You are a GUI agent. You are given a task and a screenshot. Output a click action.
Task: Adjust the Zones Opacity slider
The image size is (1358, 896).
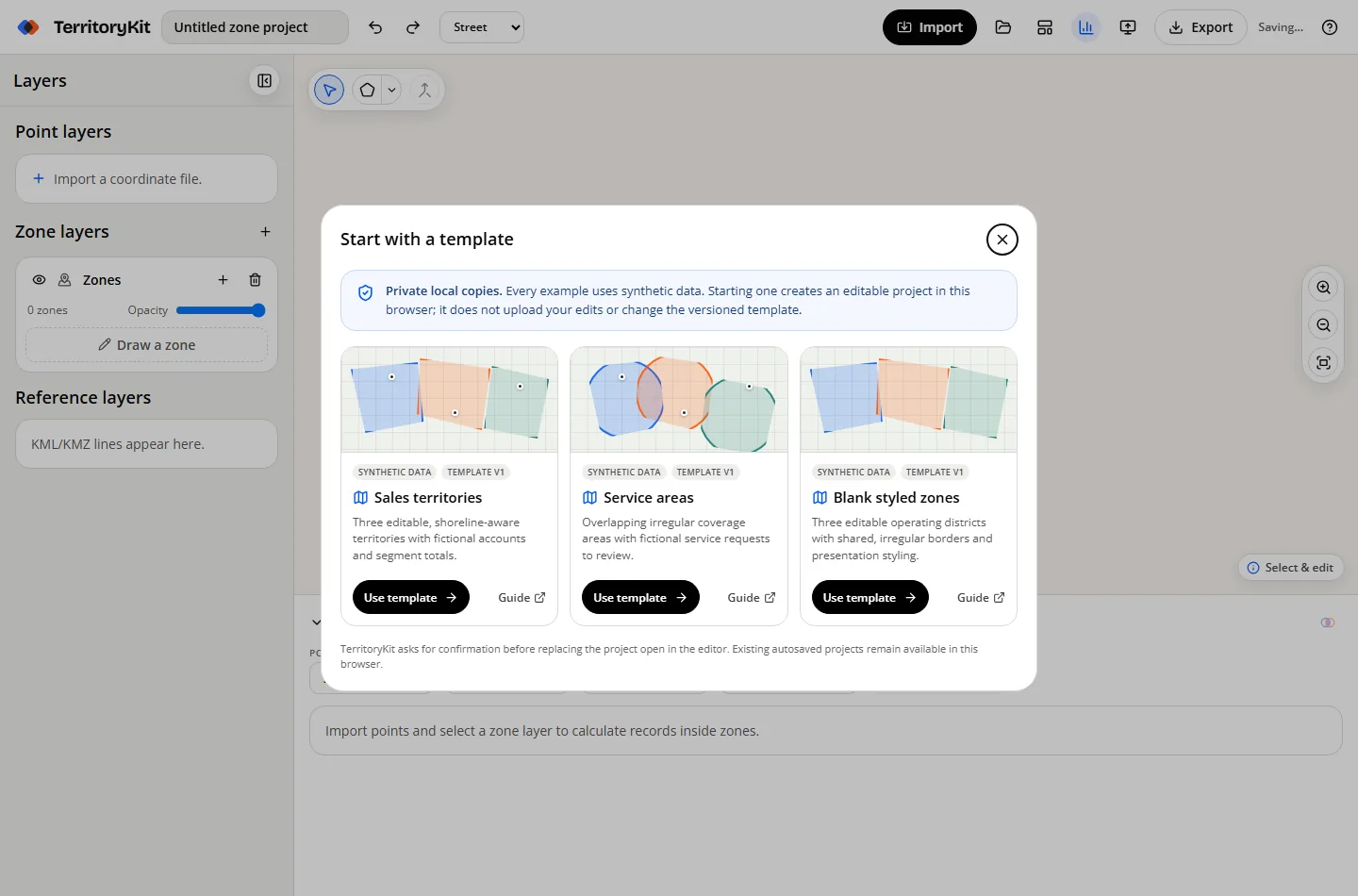click(x=221, y=310)
